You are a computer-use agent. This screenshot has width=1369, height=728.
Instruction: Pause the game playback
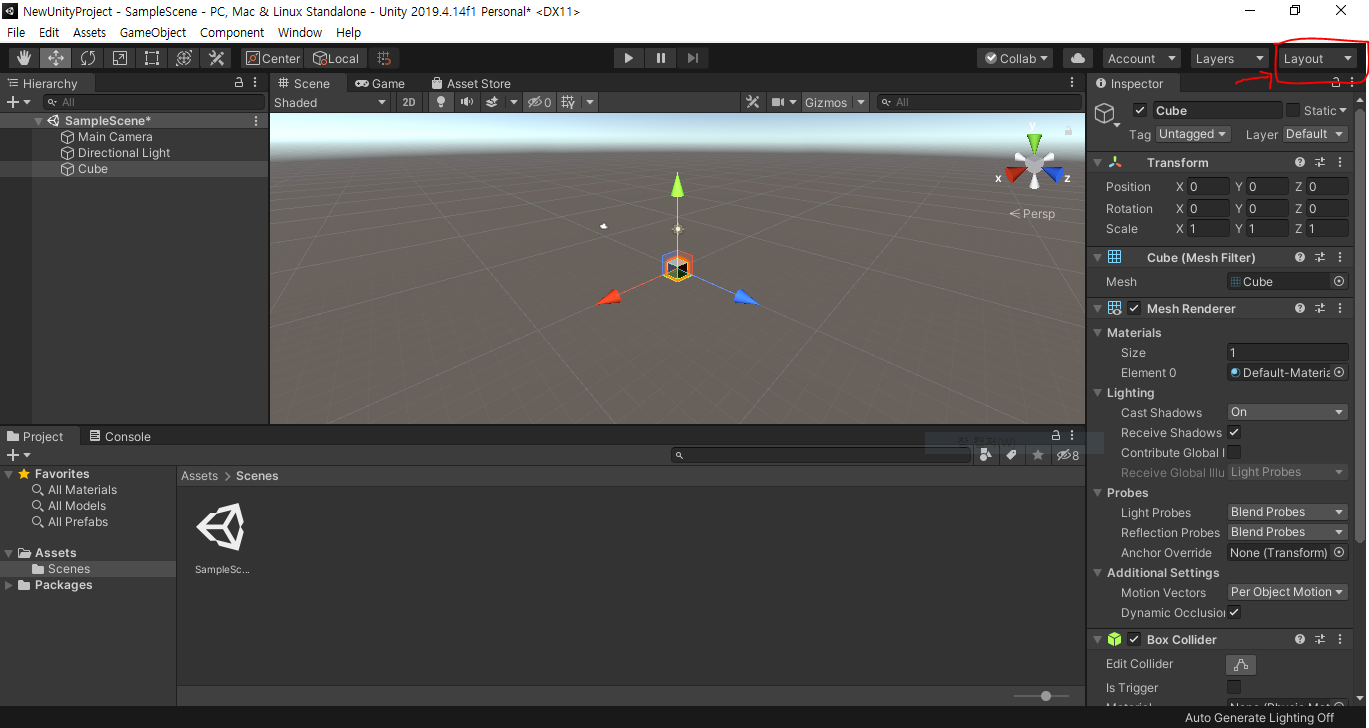coord(660,58)
